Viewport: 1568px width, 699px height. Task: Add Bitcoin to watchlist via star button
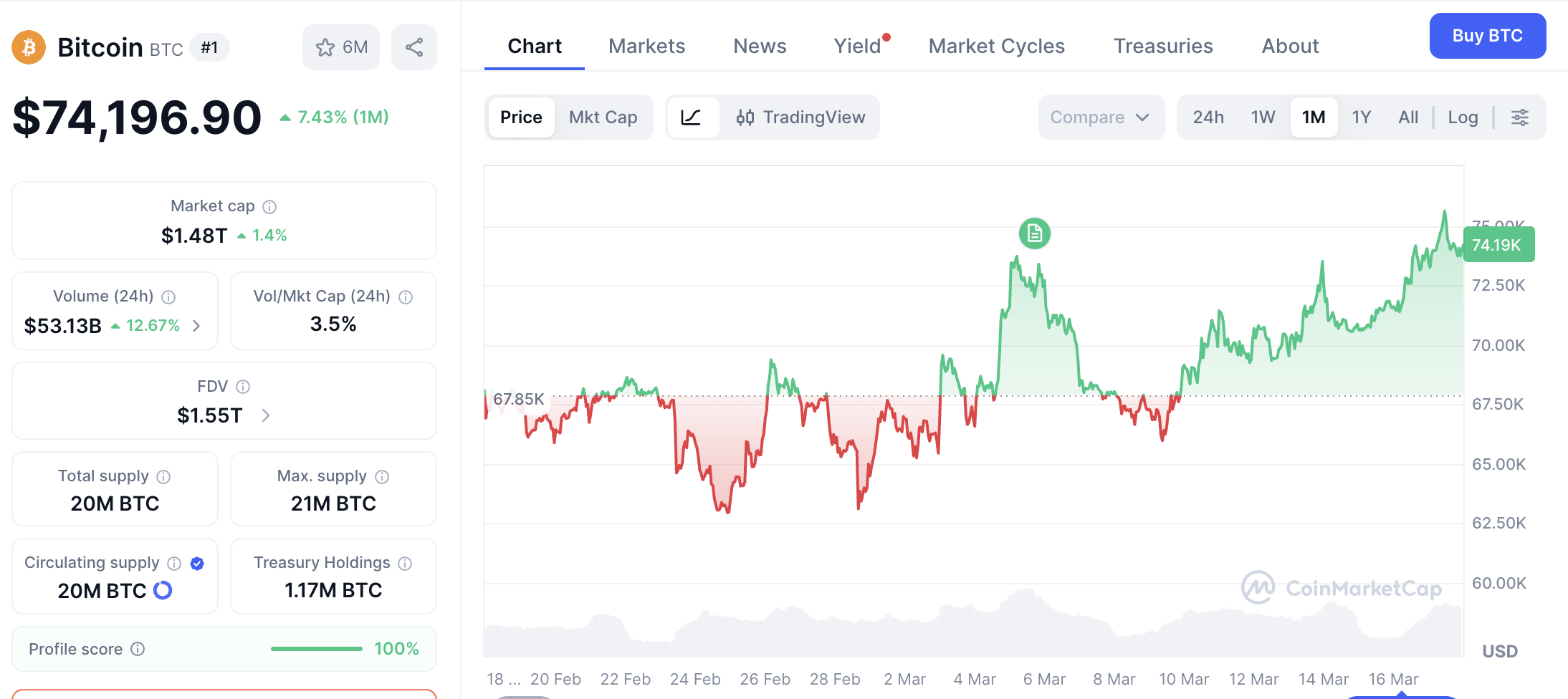pos(341,47)
